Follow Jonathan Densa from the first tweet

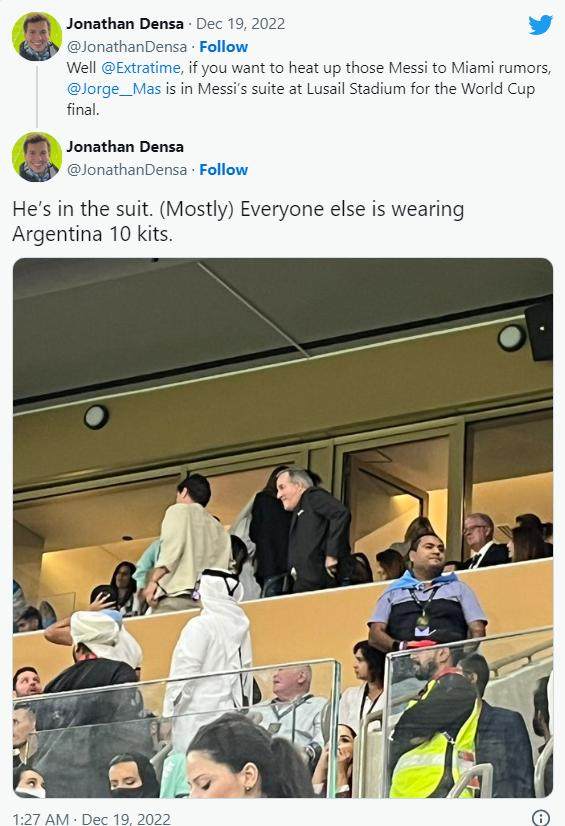tap(223, 47)
